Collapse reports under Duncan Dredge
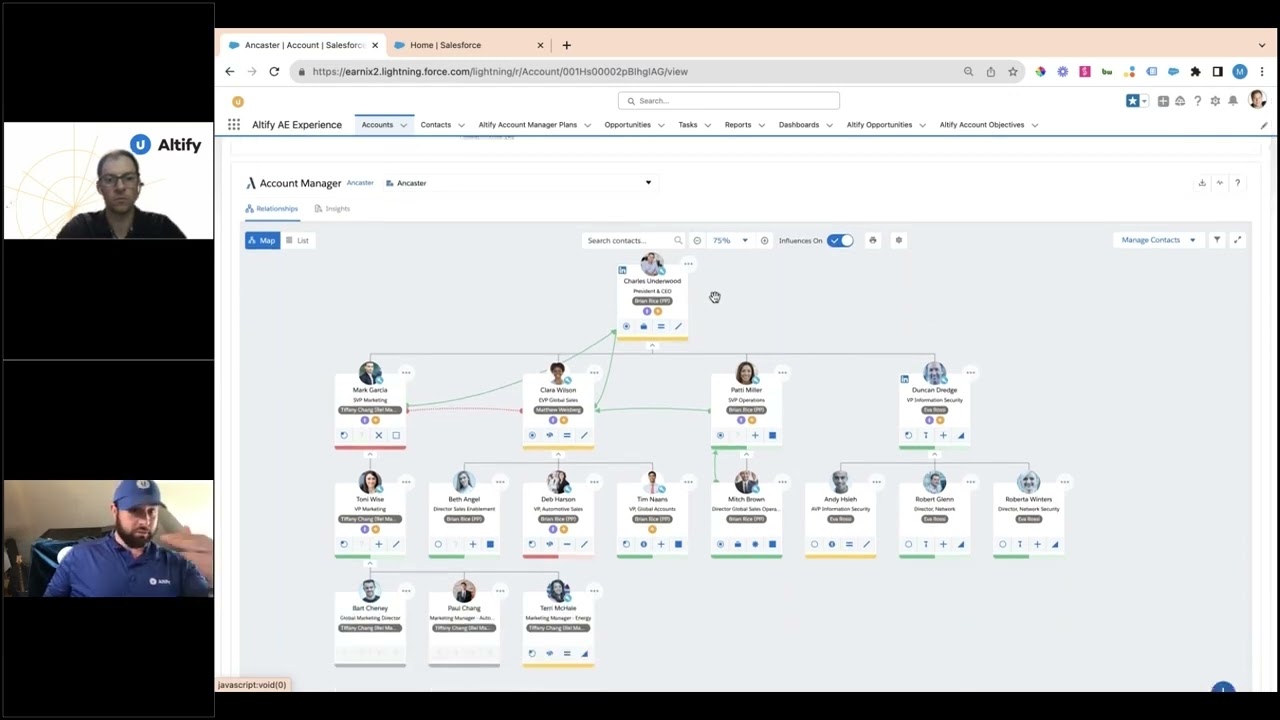The height and width of the screenshot is (720, 1280). point(934,455)
